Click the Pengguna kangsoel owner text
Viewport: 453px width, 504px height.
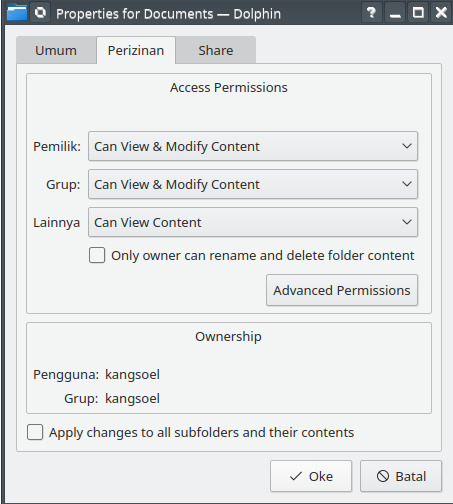click(97, 375)
